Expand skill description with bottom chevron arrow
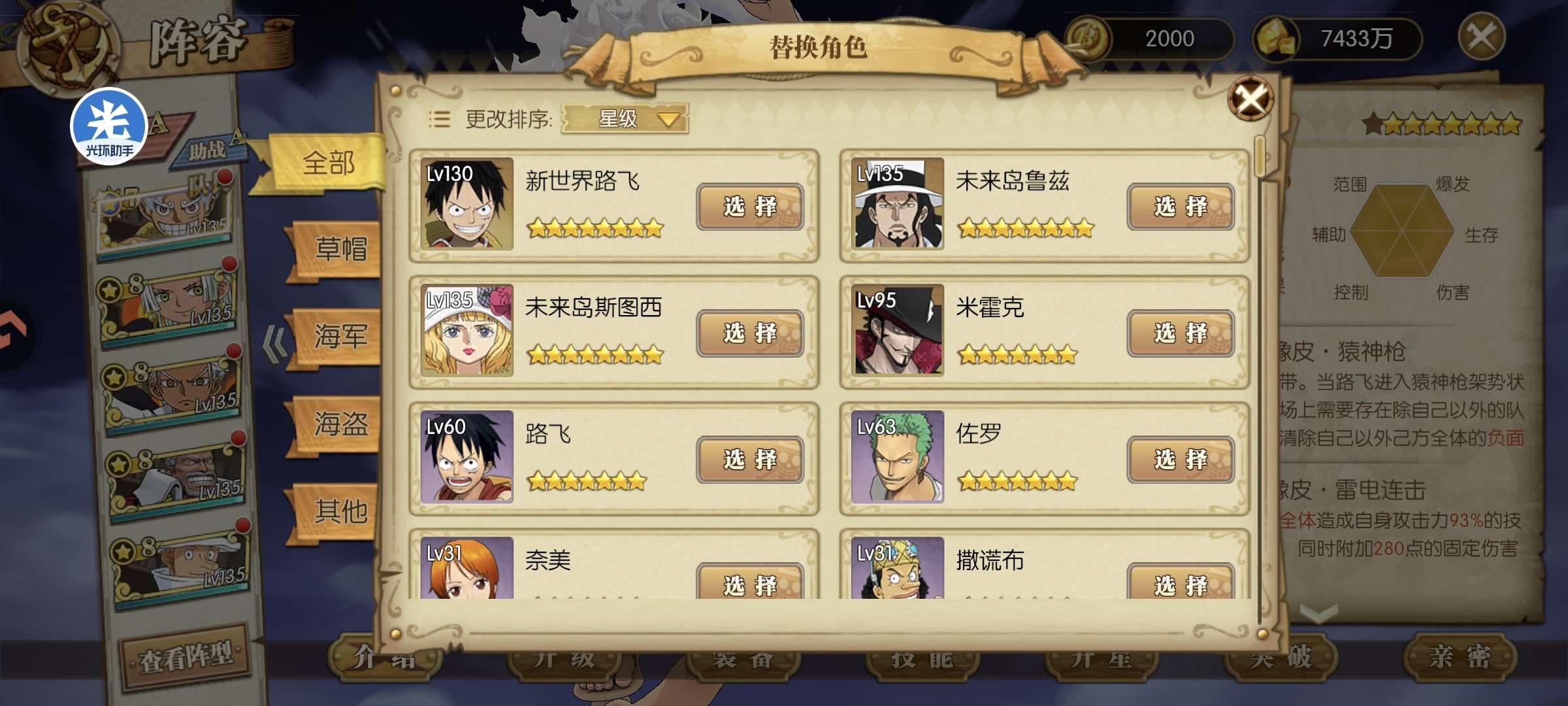Image resolution: width=1568 pixels, height=706 pixels. point(1318,613)
